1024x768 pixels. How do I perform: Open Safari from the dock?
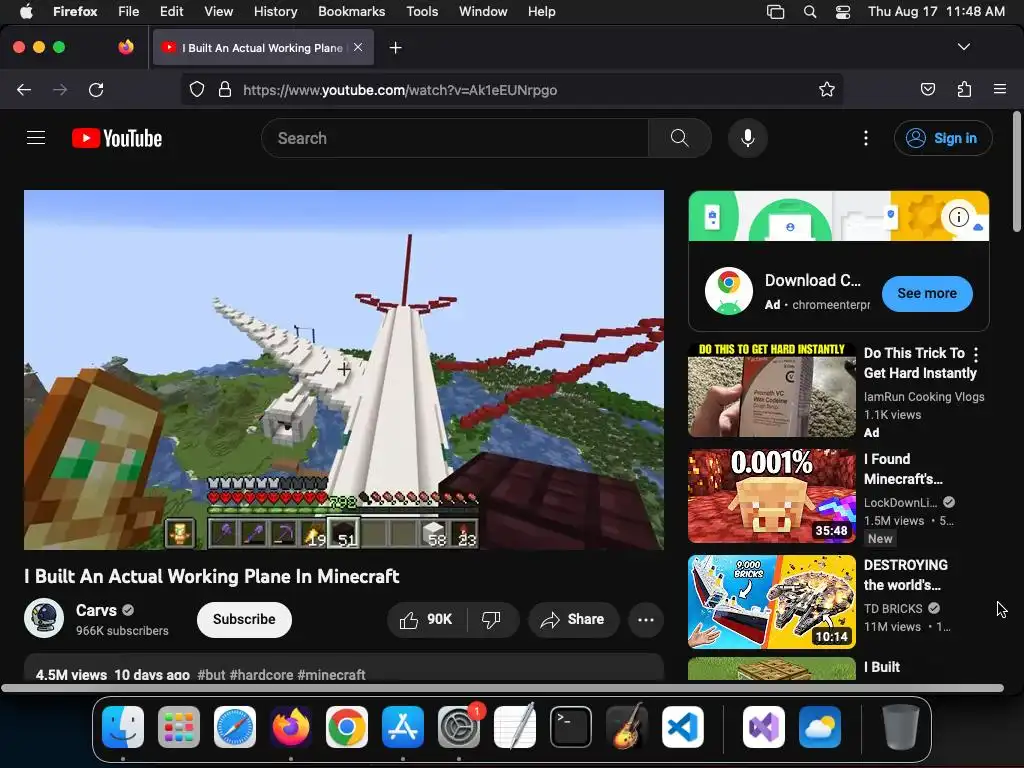tap(234, 727)
